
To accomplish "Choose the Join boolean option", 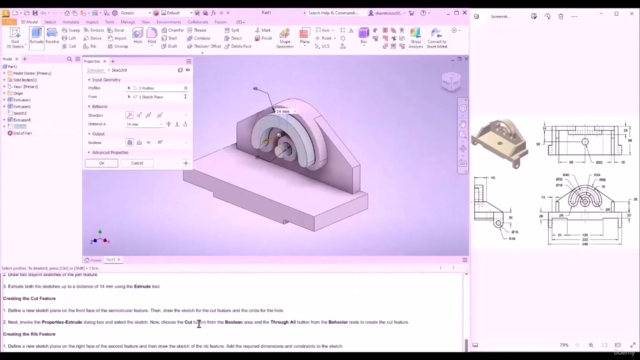I will 129,142.
